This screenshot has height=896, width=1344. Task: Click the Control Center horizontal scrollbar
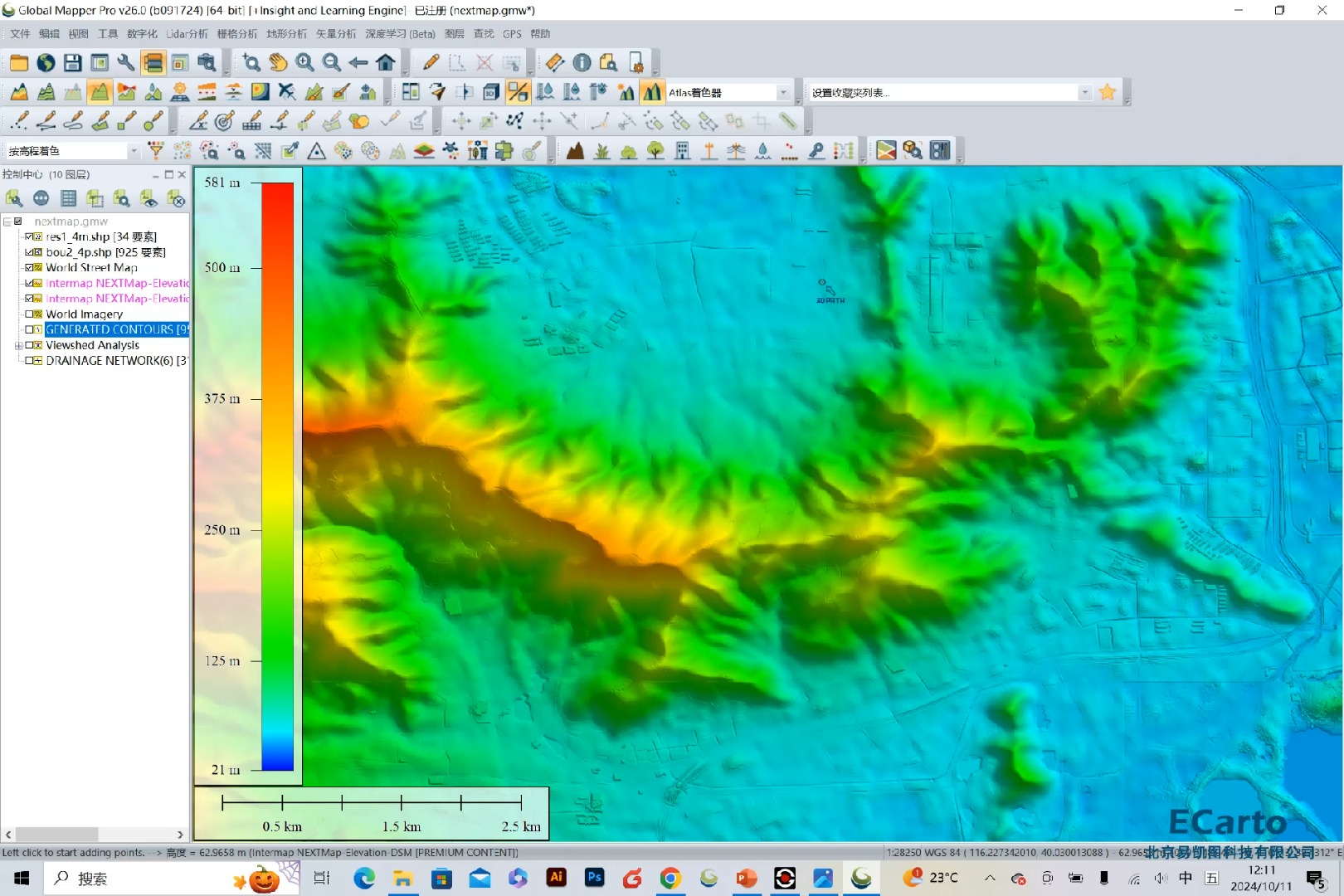(95, 834)
